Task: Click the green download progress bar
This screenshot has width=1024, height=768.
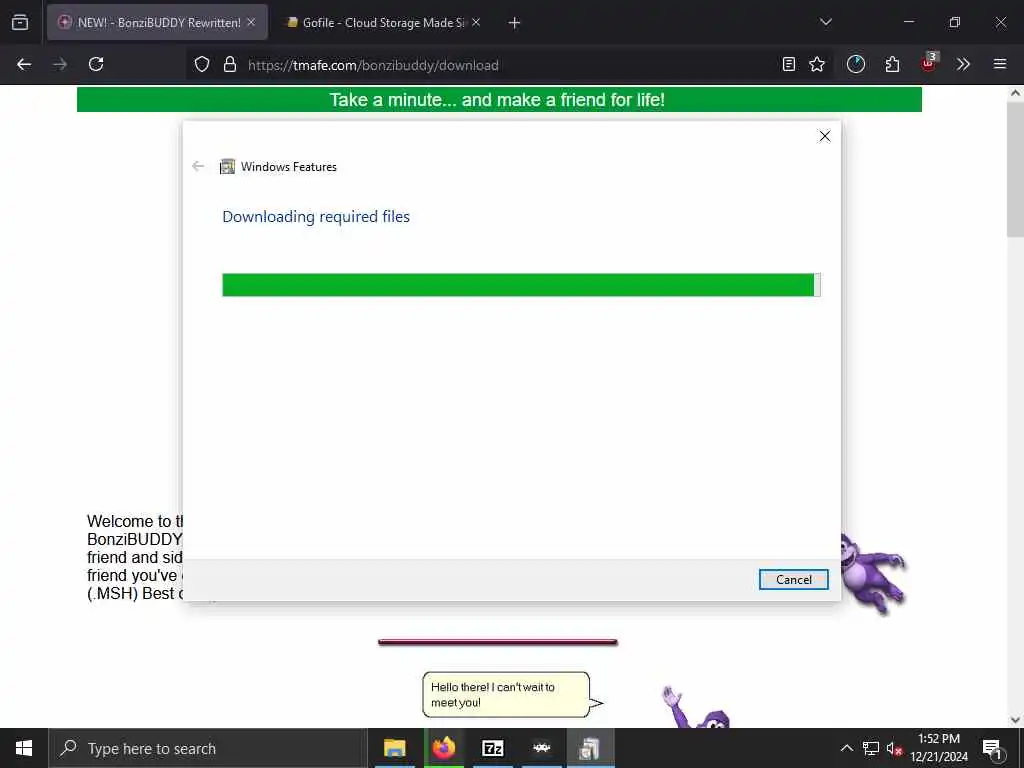Action: [x=521, y=285]
